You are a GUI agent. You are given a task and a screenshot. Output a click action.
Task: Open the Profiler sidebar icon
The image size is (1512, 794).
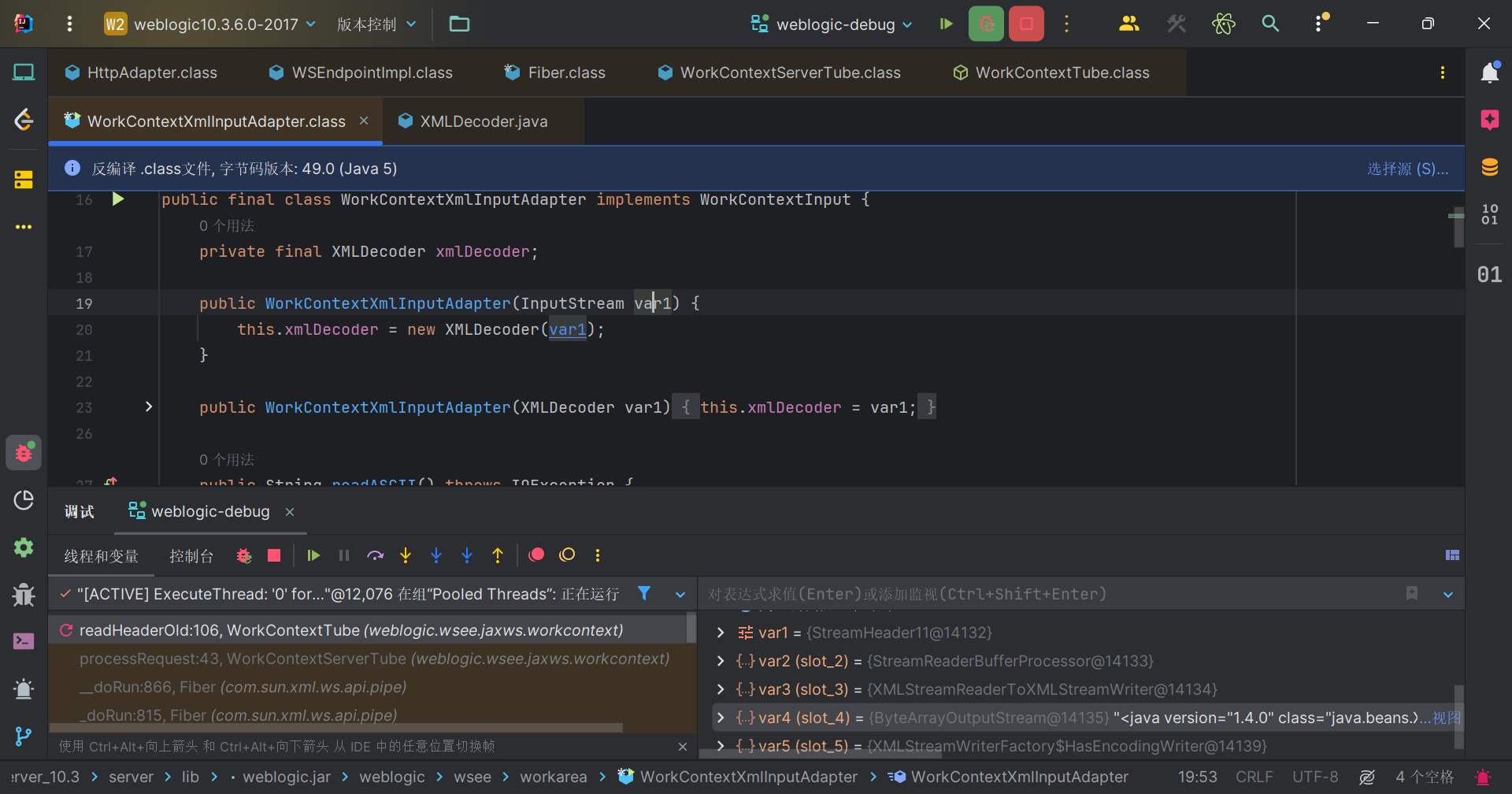point(24,500)
